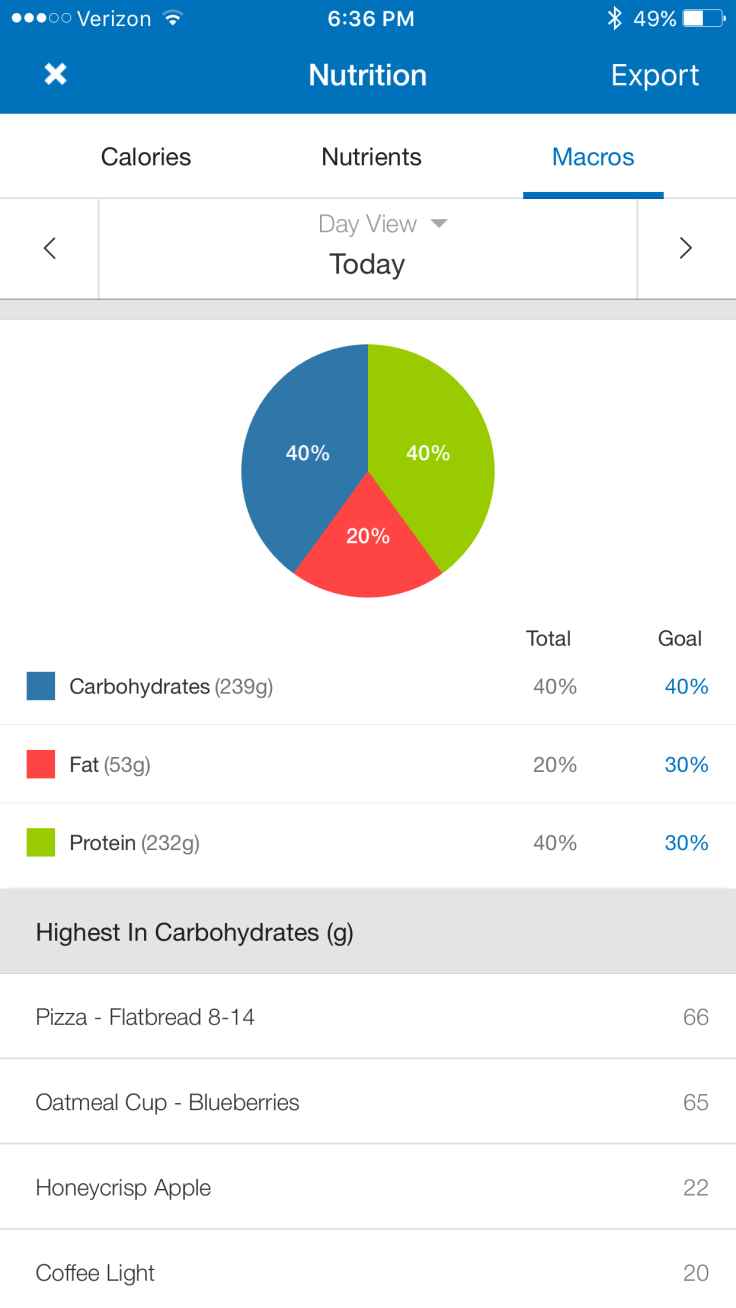Open the Pizza - Flatbread 8-14 entry

[368, 1017]
